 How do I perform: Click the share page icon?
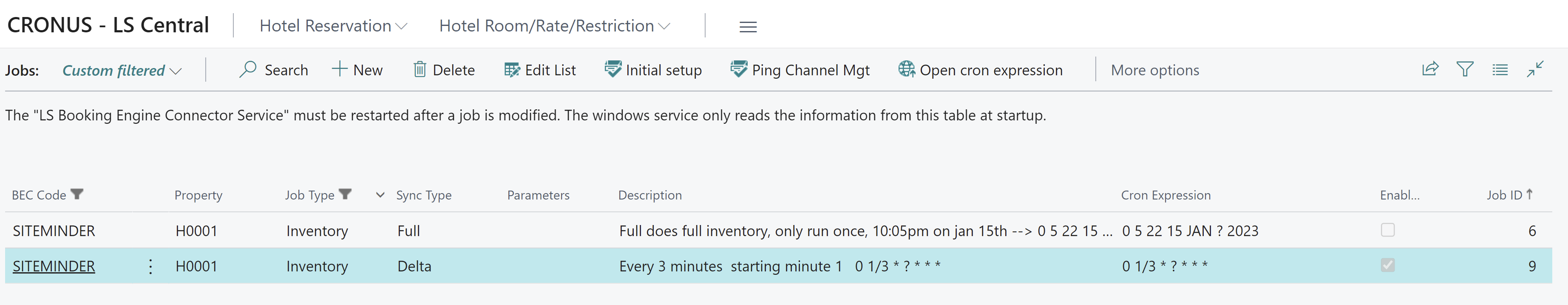1430,69
